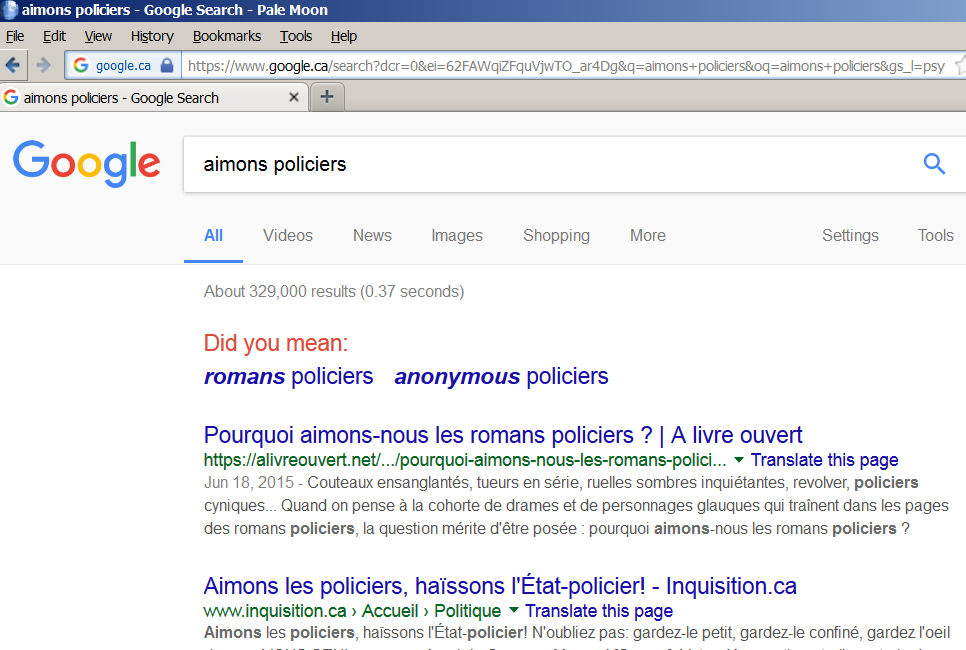966x650 pixels.
Task: Click the colorful Google logo
Action: (x=86, y=165)
